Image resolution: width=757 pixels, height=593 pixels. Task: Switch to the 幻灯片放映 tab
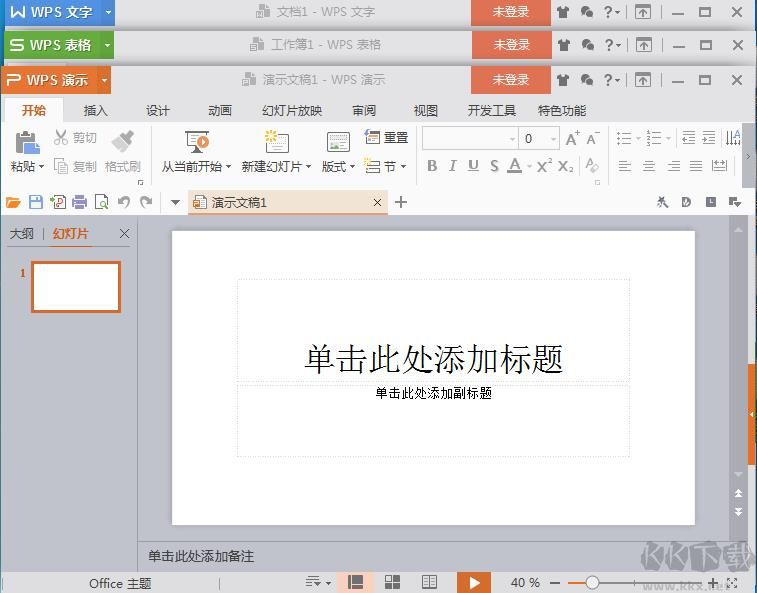292,111
